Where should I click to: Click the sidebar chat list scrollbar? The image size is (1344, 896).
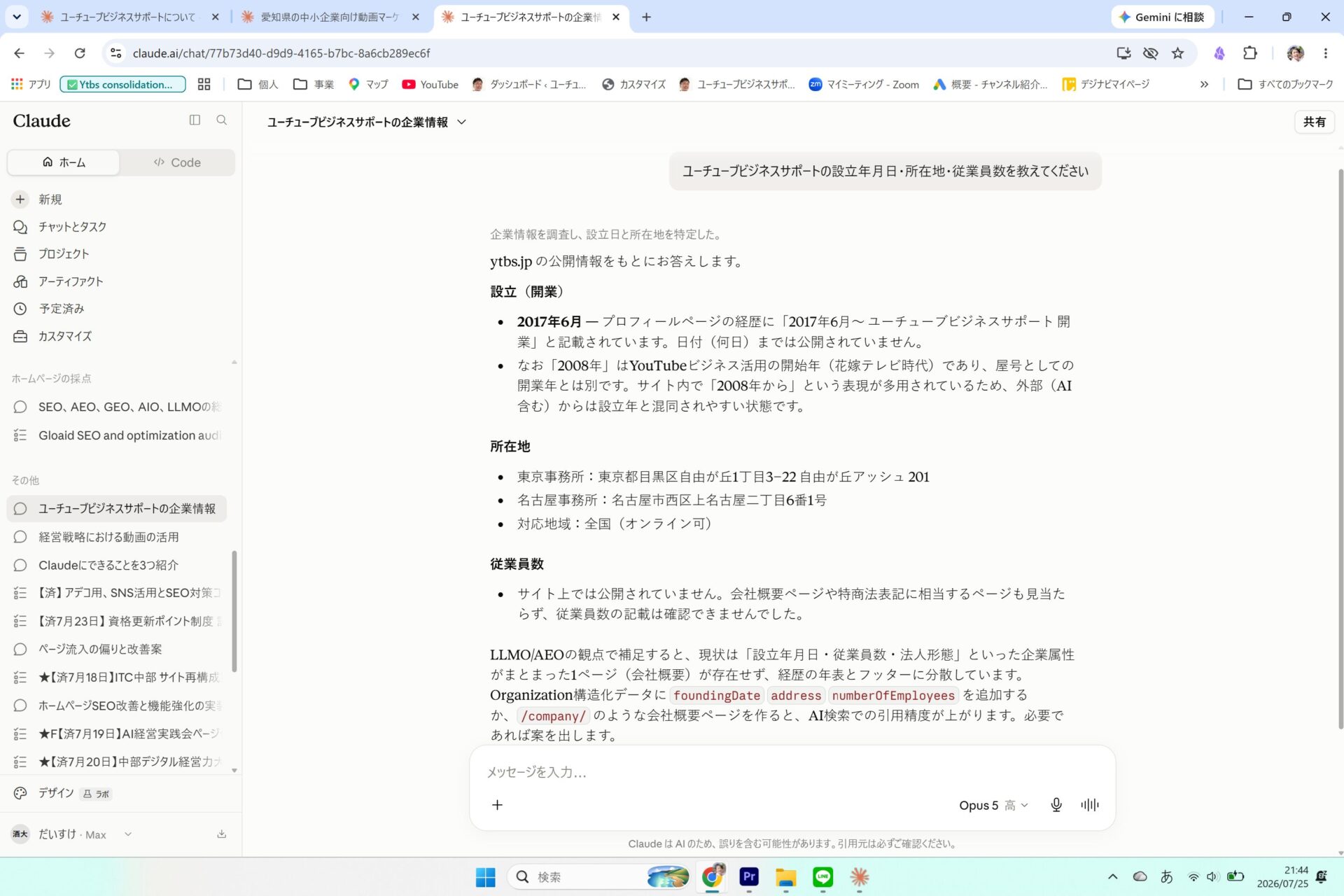pyautogui.click(x=234, y=610)
